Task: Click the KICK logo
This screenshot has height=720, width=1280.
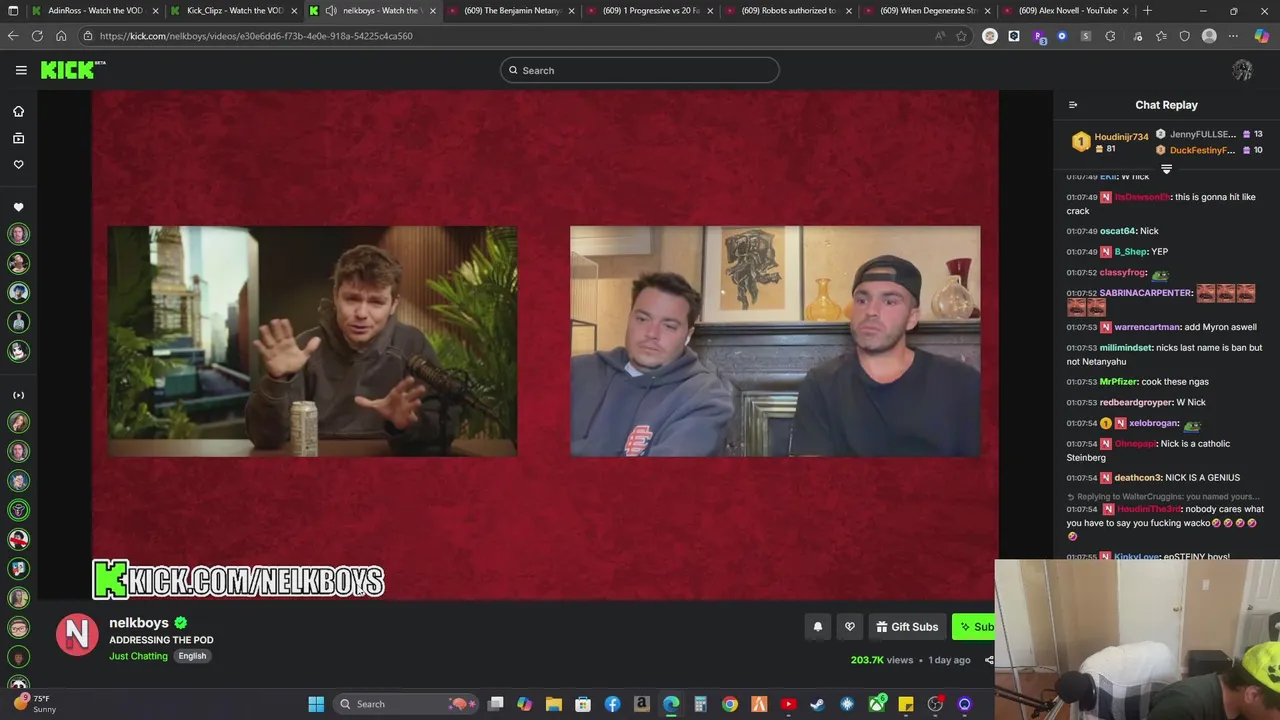Action: point(73,70)
